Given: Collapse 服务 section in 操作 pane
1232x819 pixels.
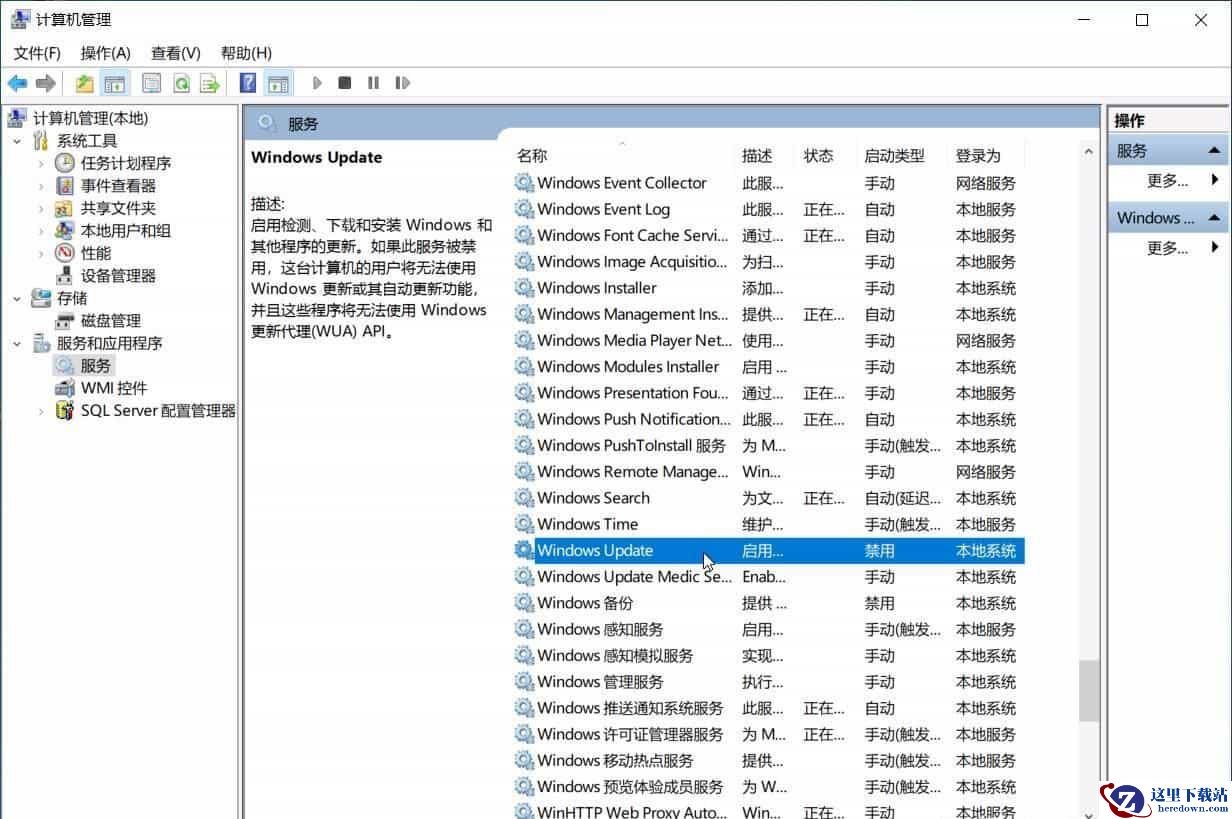Looking at the screenshot, I should tap(1214, 151).
